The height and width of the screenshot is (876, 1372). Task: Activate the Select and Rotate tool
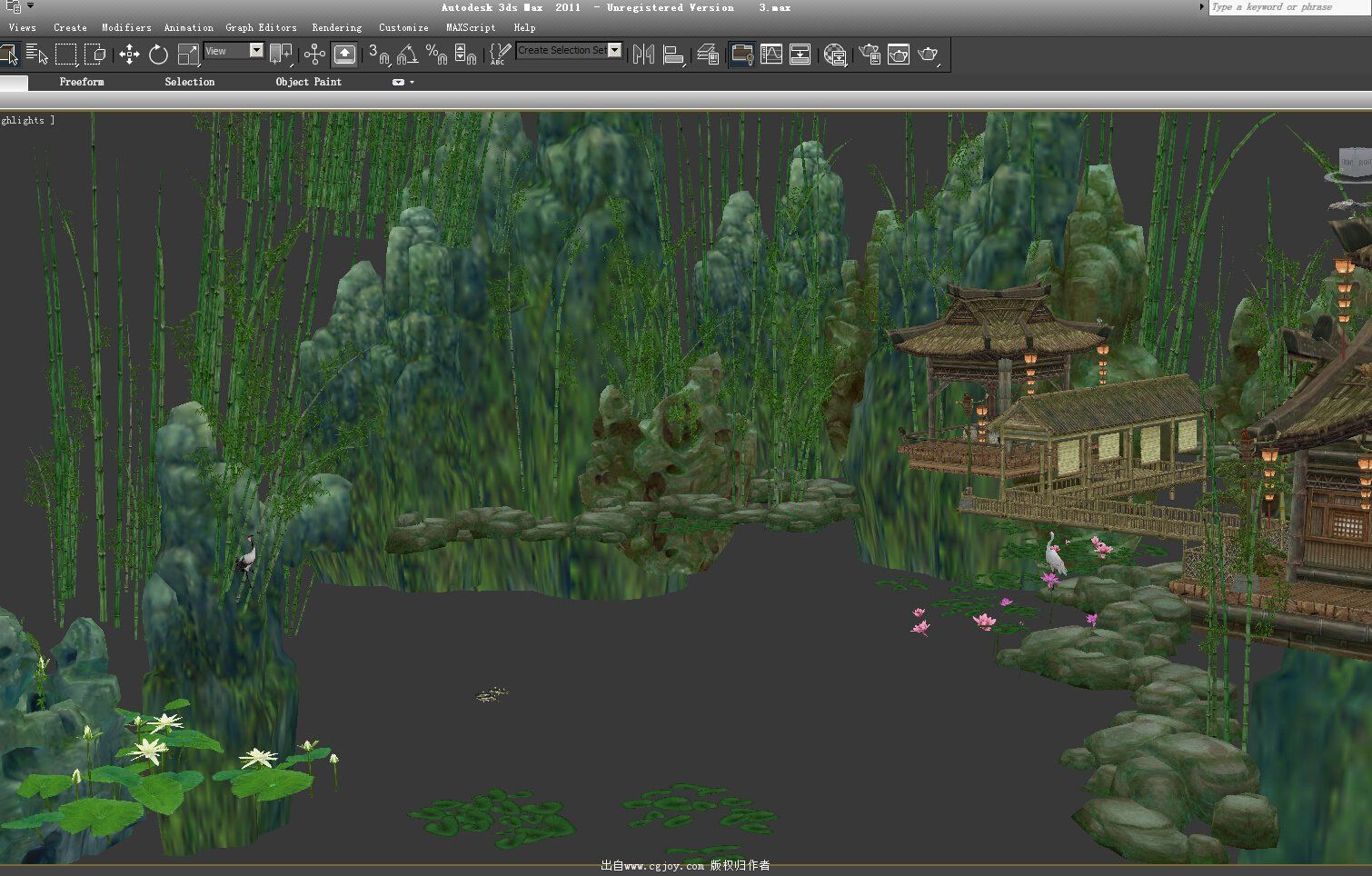[158, 55]
